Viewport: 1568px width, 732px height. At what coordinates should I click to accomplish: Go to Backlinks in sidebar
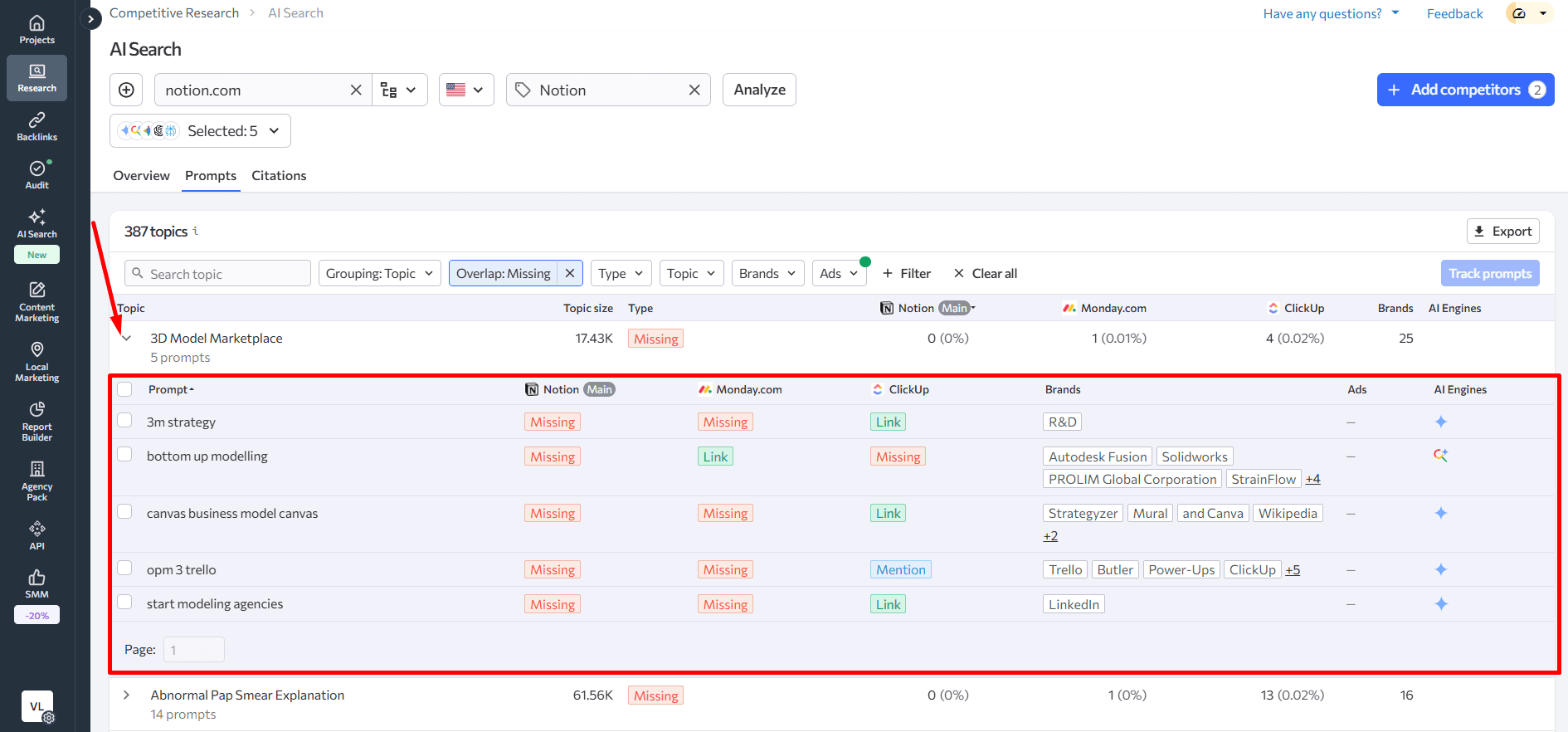[x=37, y=127]
